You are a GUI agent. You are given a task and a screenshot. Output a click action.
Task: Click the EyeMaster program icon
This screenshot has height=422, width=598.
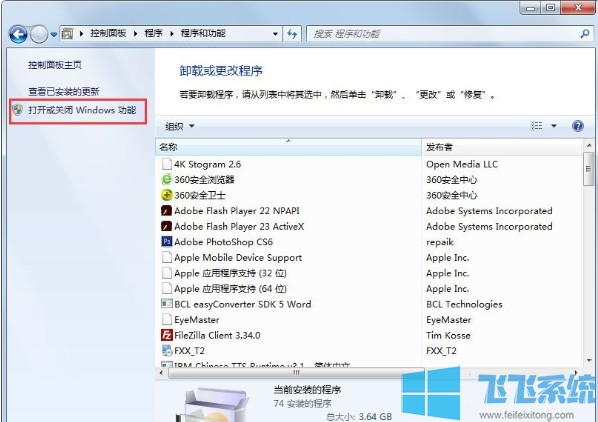[x=167, y=319]
